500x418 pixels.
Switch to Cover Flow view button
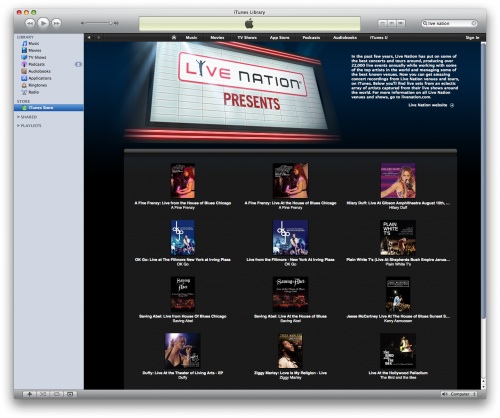coord(401,23)
